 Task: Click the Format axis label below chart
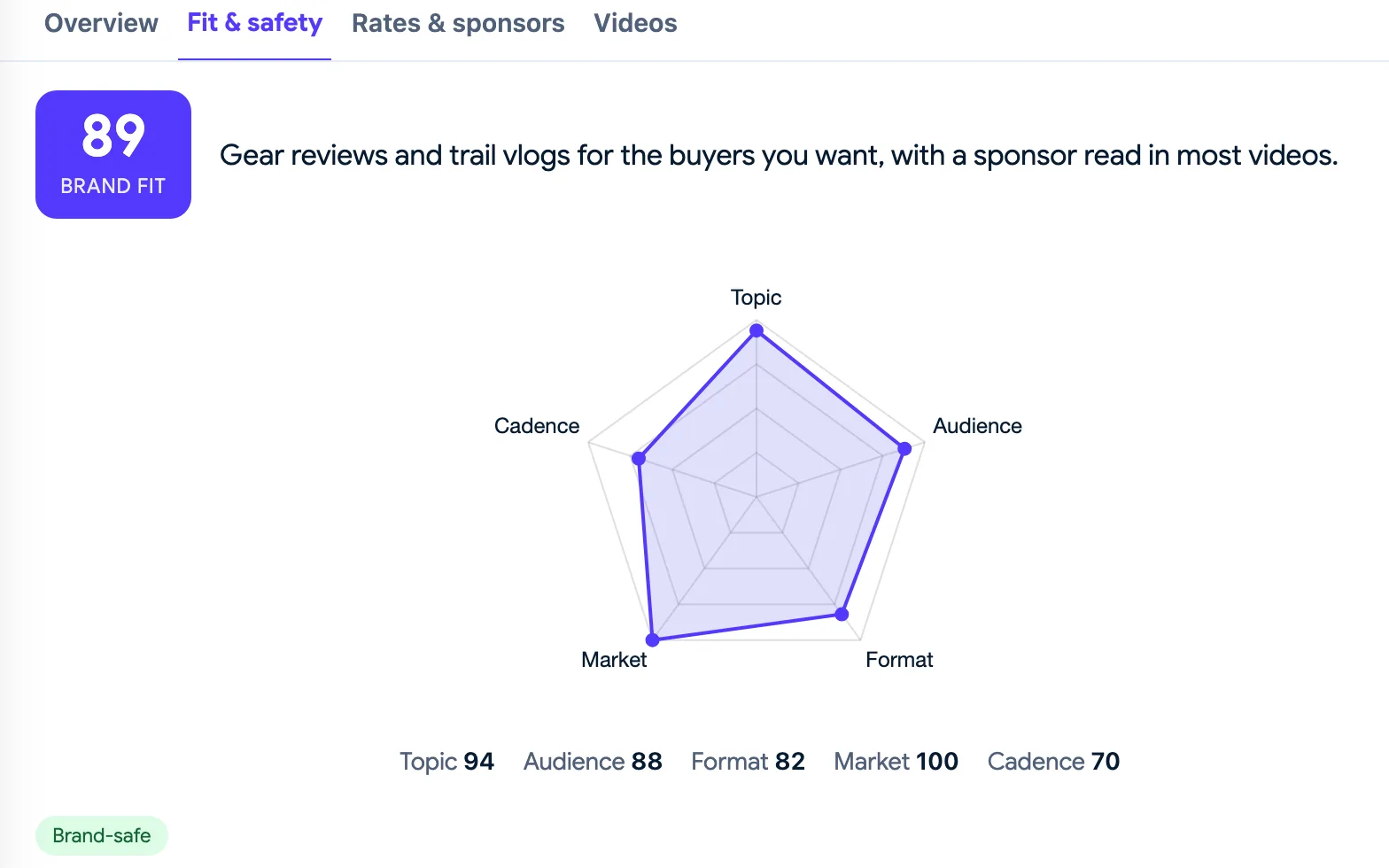point(899,660)
